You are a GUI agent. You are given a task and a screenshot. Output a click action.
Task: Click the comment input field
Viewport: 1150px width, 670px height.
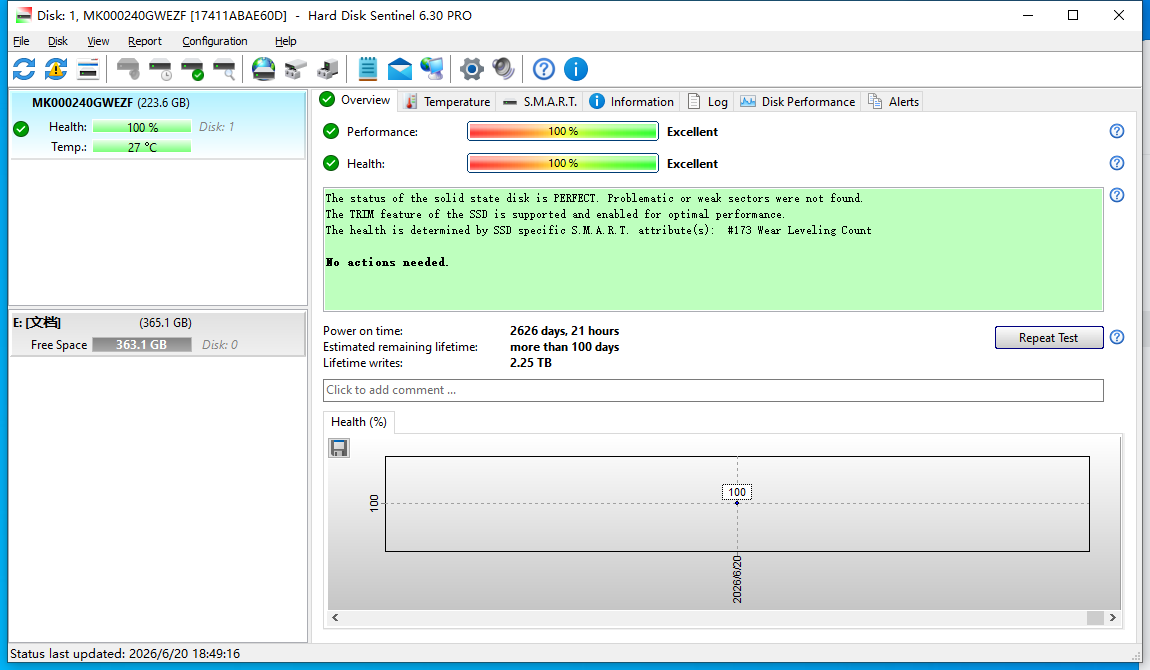713,390
